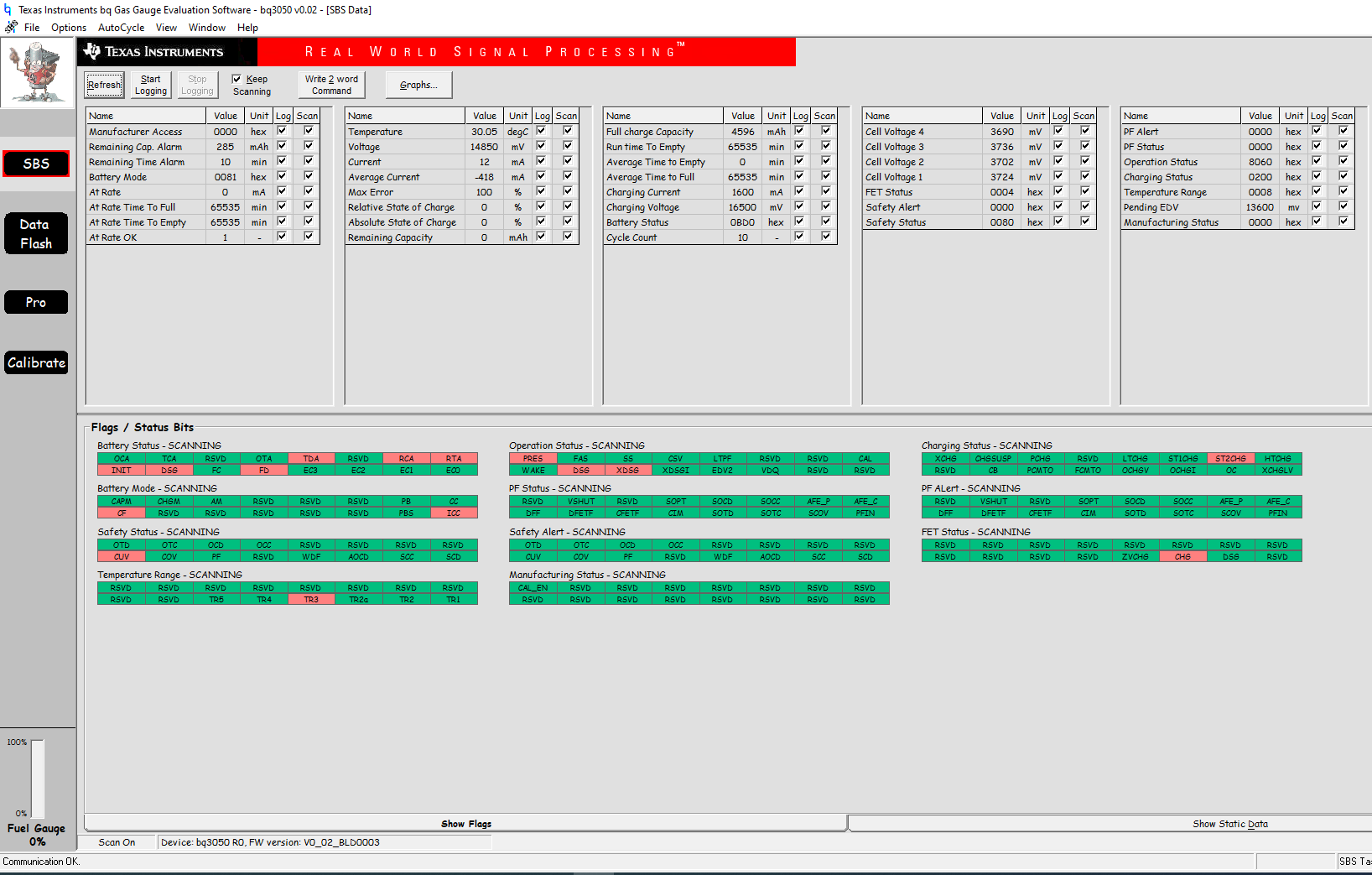Click the Remaining Capacity row name

pyautogui.click(x=390, y=237)
